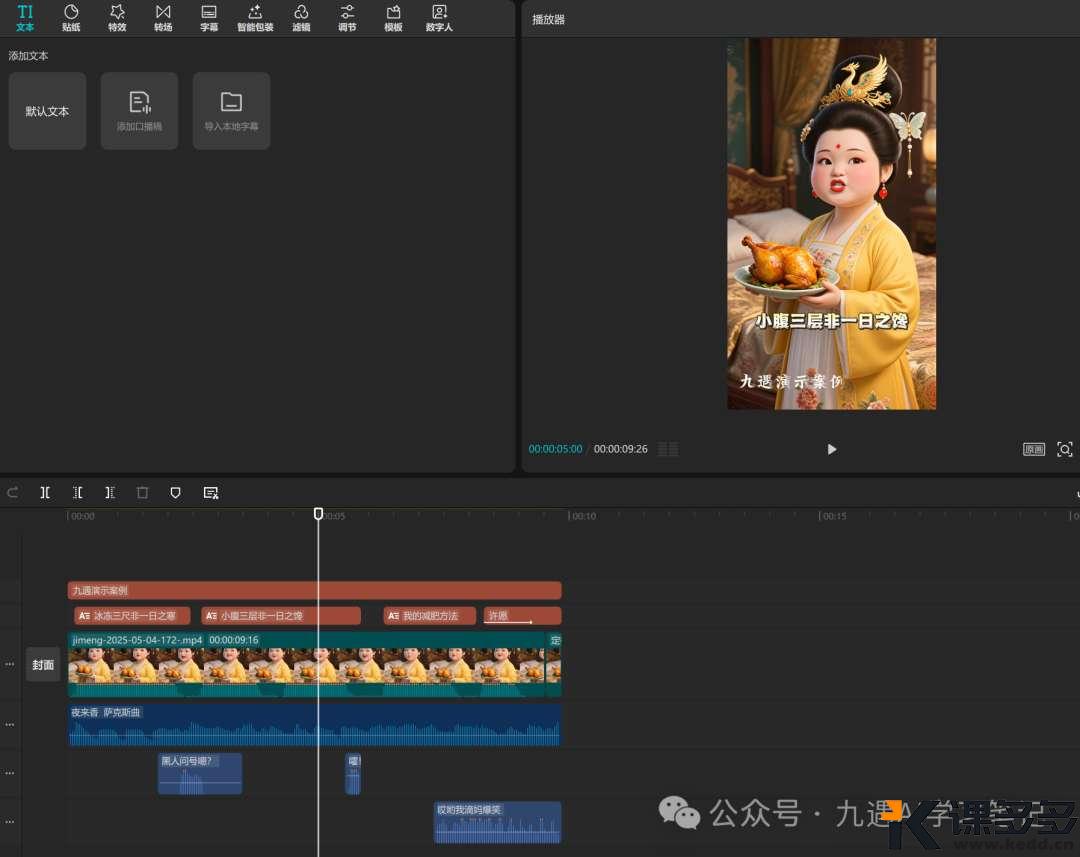Open options menu for the video track
The width and height of the screenshot is (1080, 857).
[x=9, y=663]
